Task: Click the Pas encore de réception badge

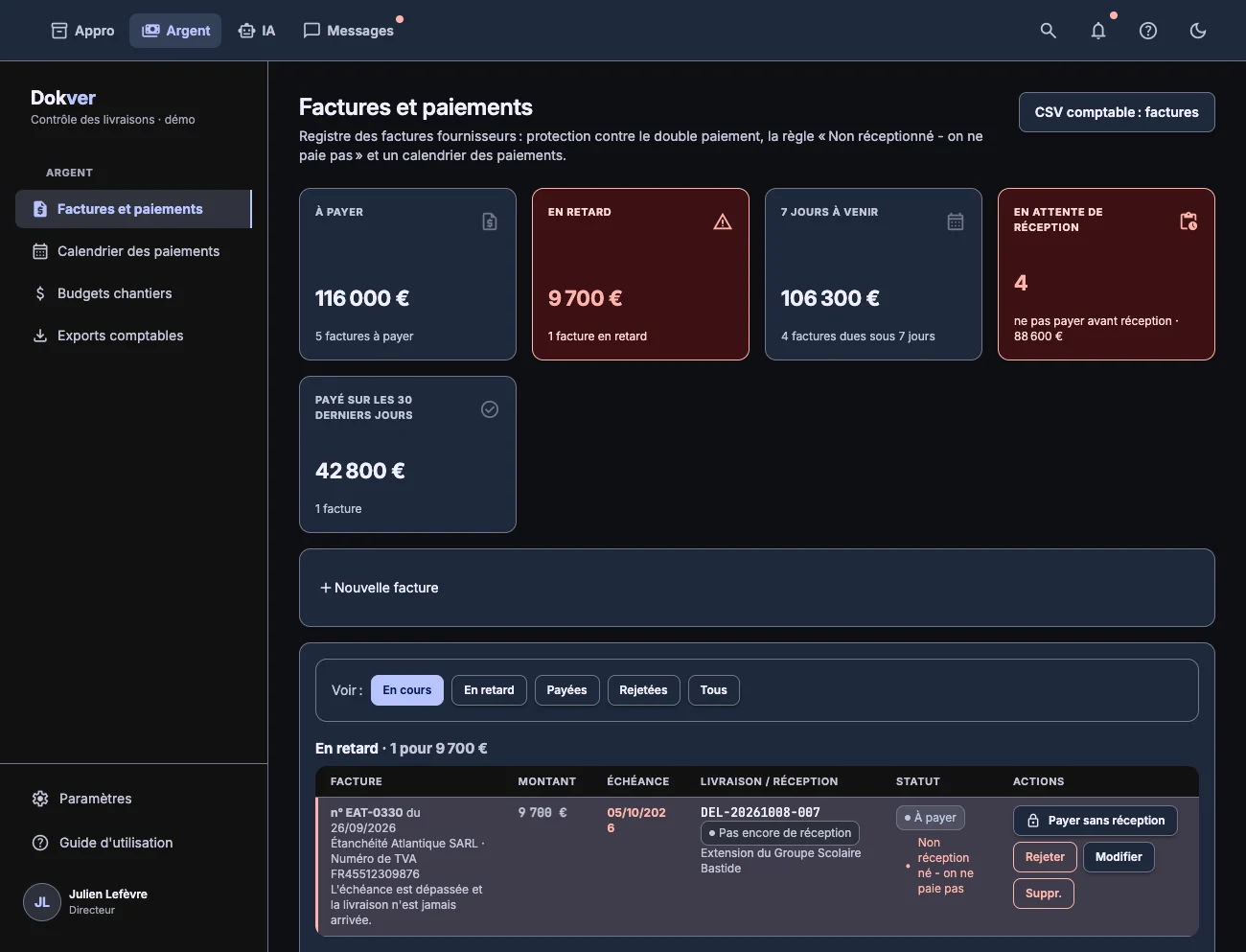Action: tap(780, 833)
